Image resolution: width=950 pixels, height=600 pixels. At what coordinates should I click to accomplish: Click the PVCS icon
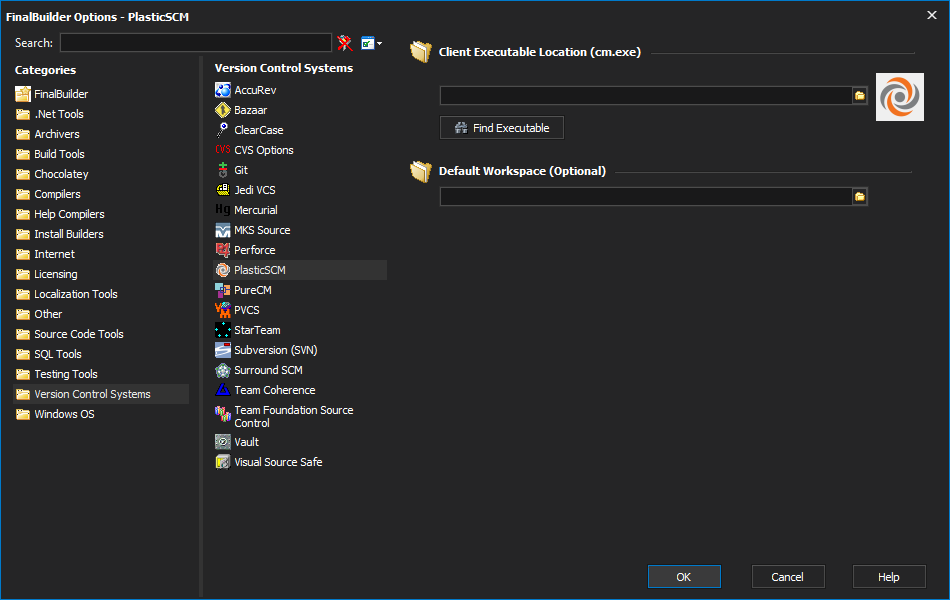[223, 310]
